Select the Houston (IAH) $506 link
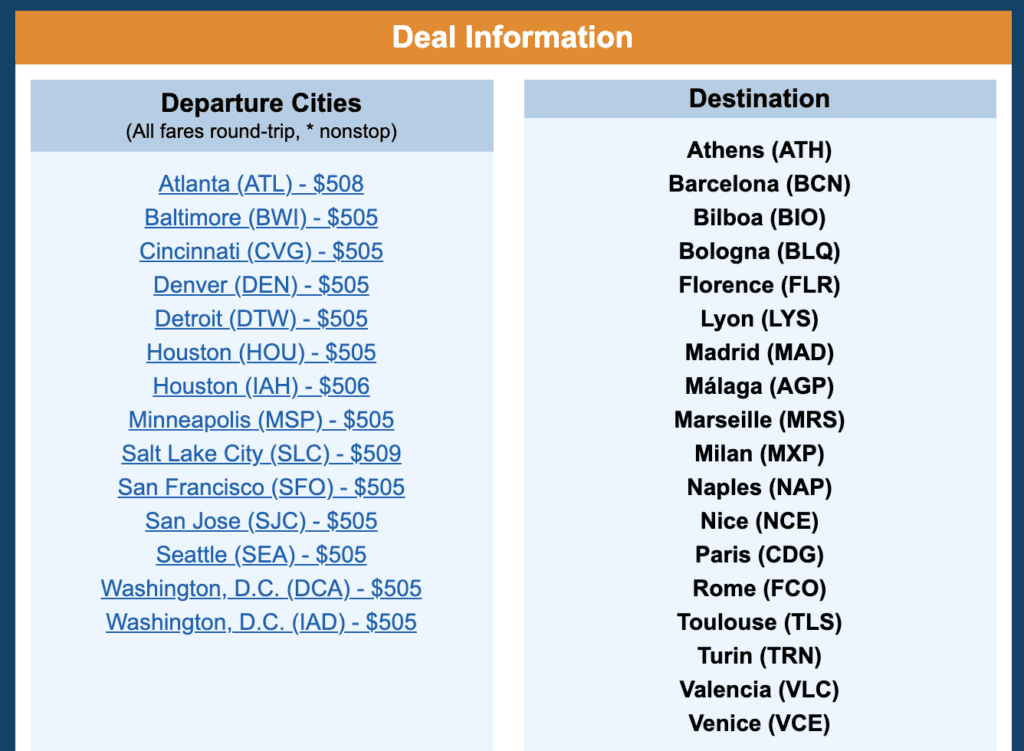Screen dimensions: 1024x751 tap(261, 386)
